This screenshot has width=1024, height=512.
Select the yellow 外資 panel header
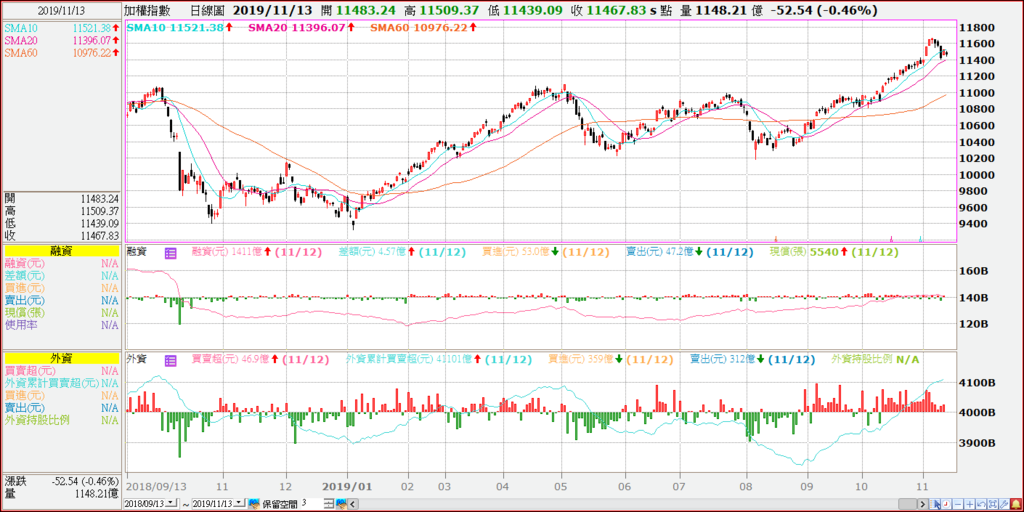click(61, 358)
